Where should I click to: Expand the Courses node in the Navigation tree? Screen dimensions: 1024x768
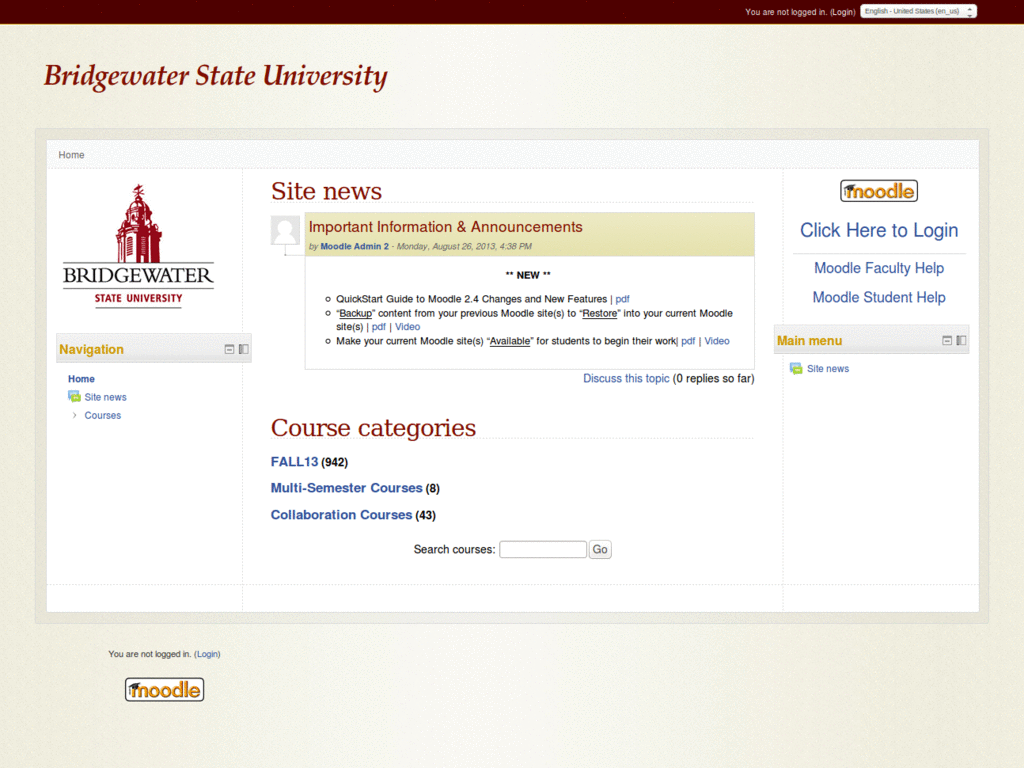click(74, 415)
